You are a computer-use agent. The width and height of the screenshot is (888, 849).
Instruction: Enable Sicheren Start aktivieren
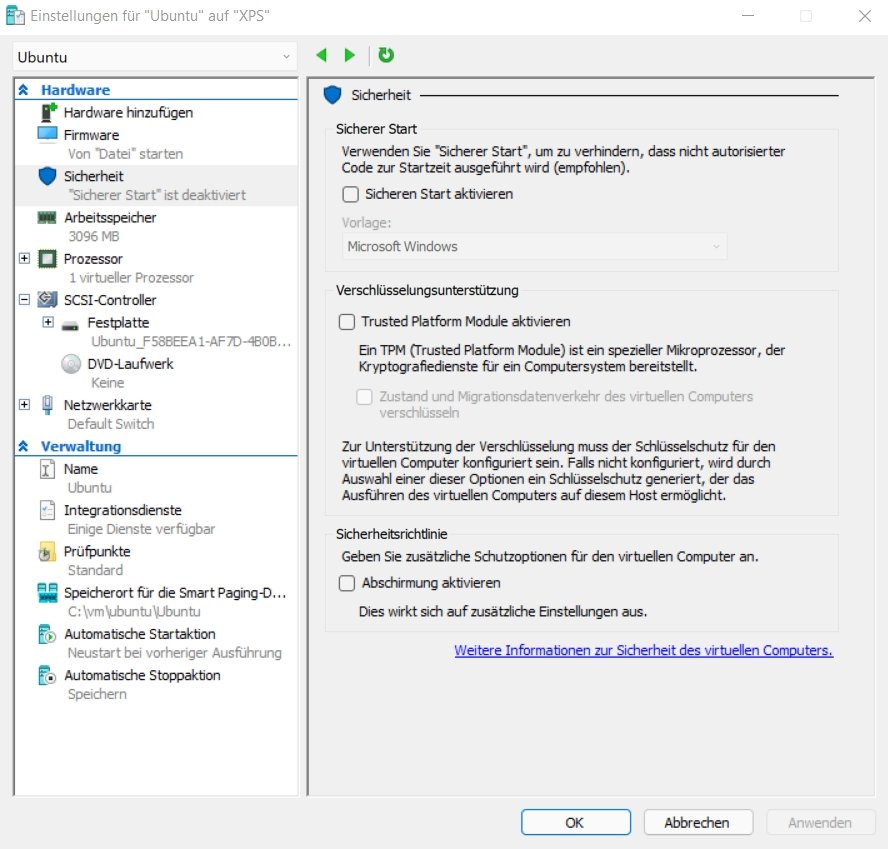(351, 195)
